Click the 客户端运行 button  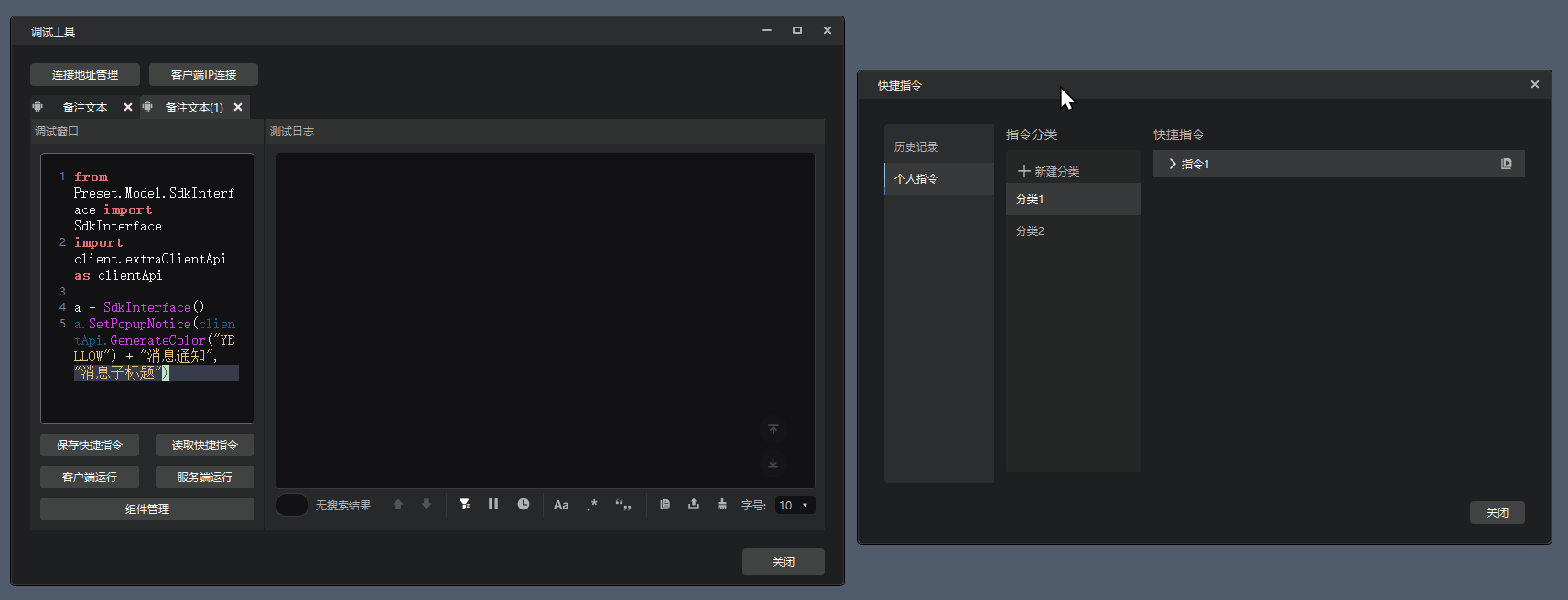coord(90,477)
